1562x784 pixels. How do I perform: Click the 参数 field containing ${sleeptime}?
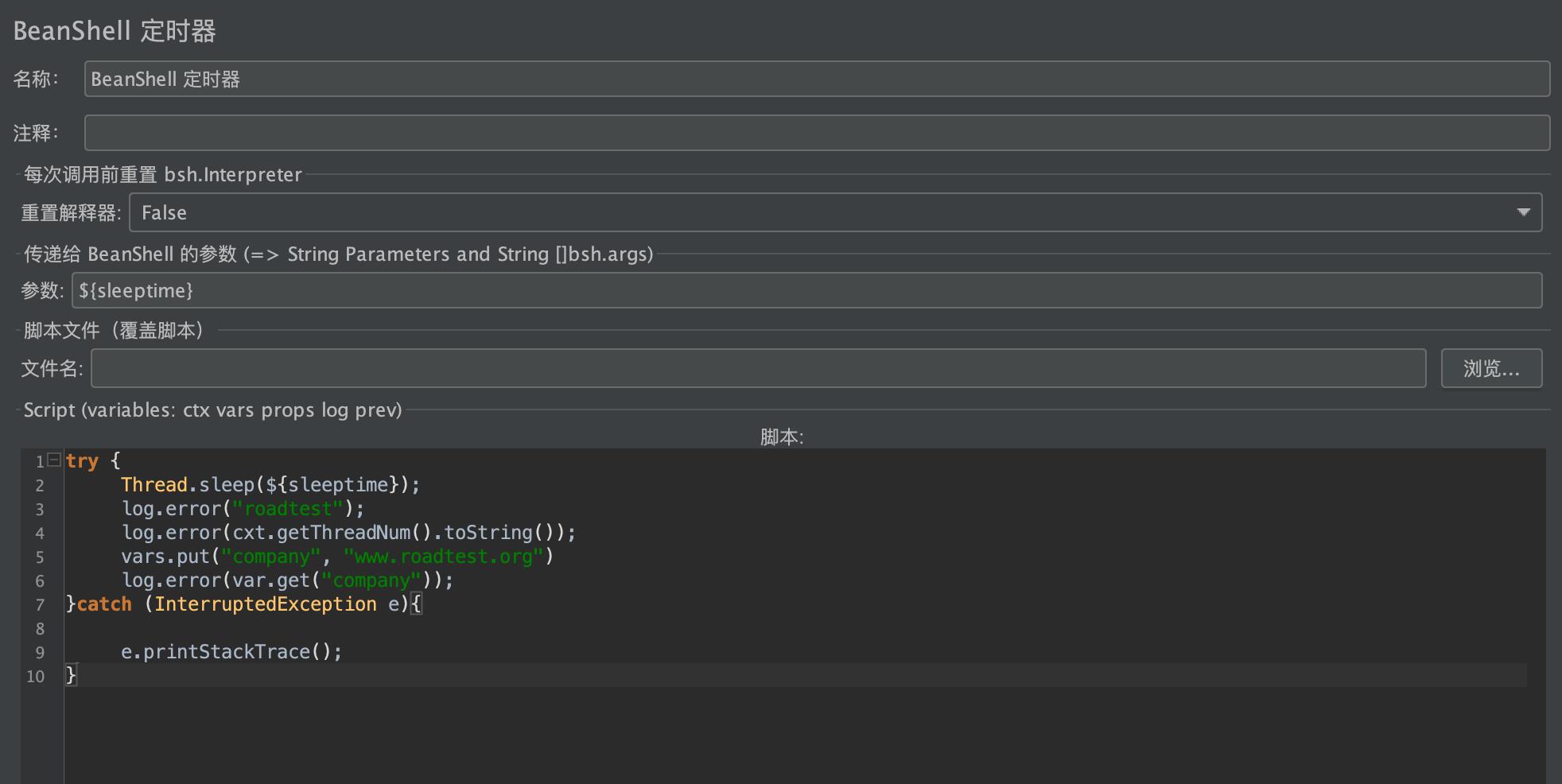pos(806,290)
